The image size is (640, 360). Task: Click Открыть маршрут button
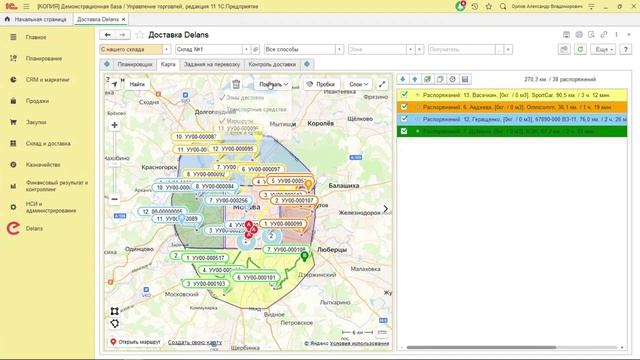(x=136, y=342)
